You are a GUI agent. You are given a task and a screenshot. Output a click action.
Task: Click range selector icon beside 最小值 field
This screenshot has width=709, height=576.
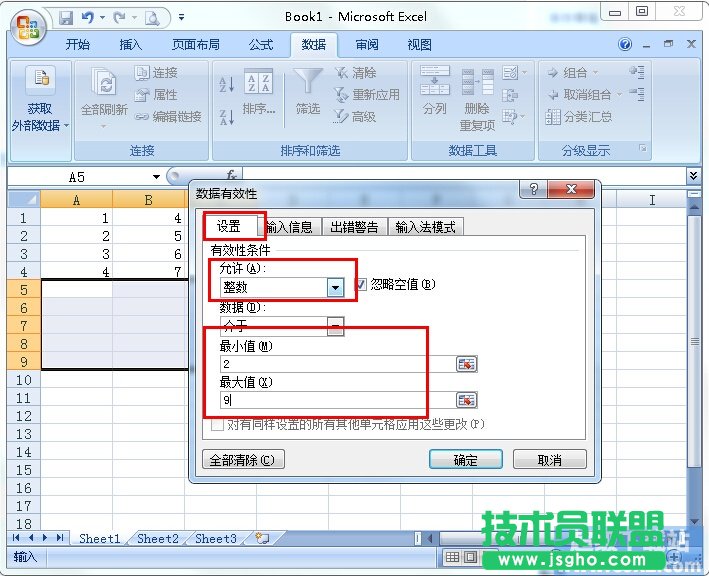pyautogui.click(x=467, y=364)
